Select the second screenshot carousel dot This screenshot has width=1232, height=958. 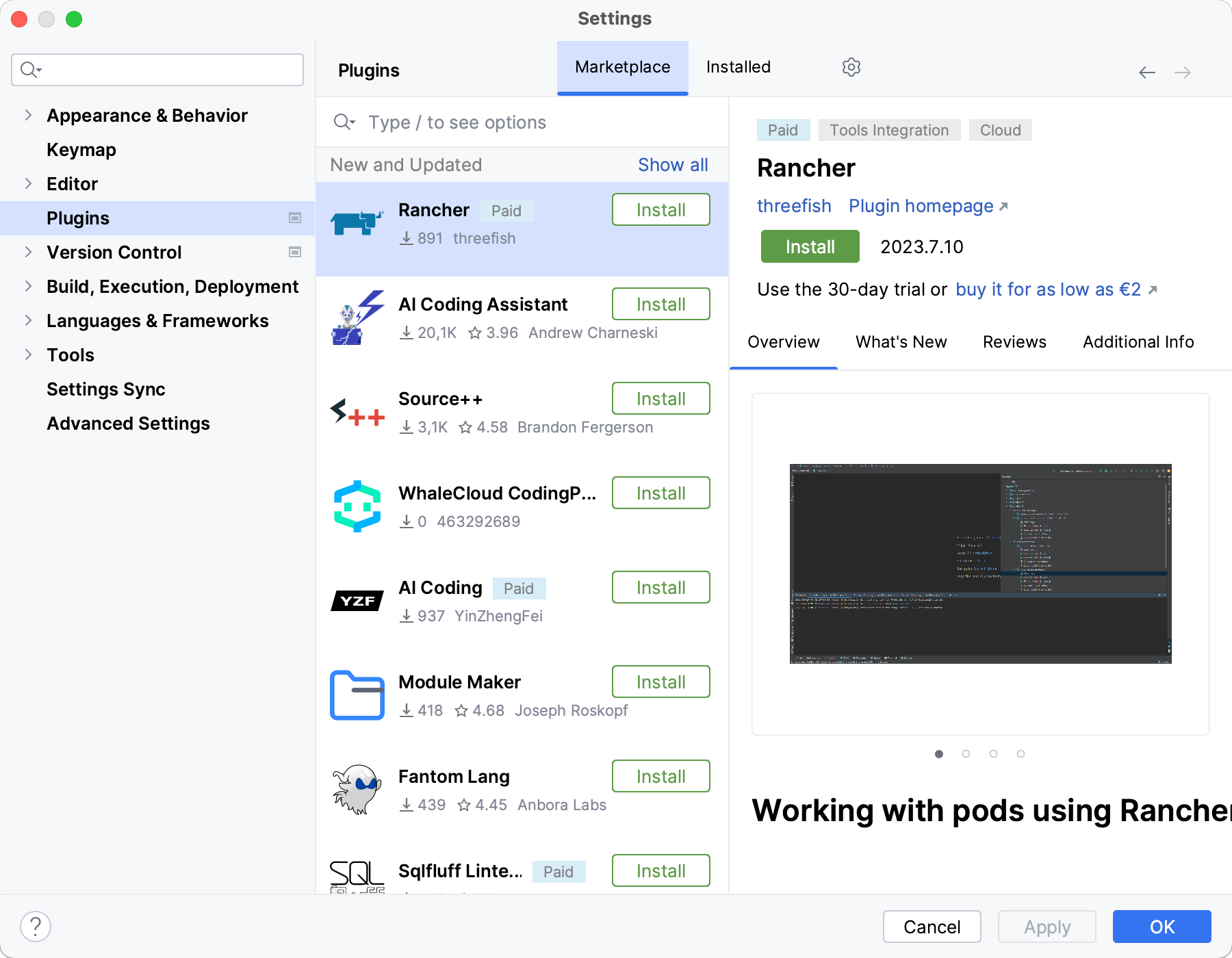[966, 753]
